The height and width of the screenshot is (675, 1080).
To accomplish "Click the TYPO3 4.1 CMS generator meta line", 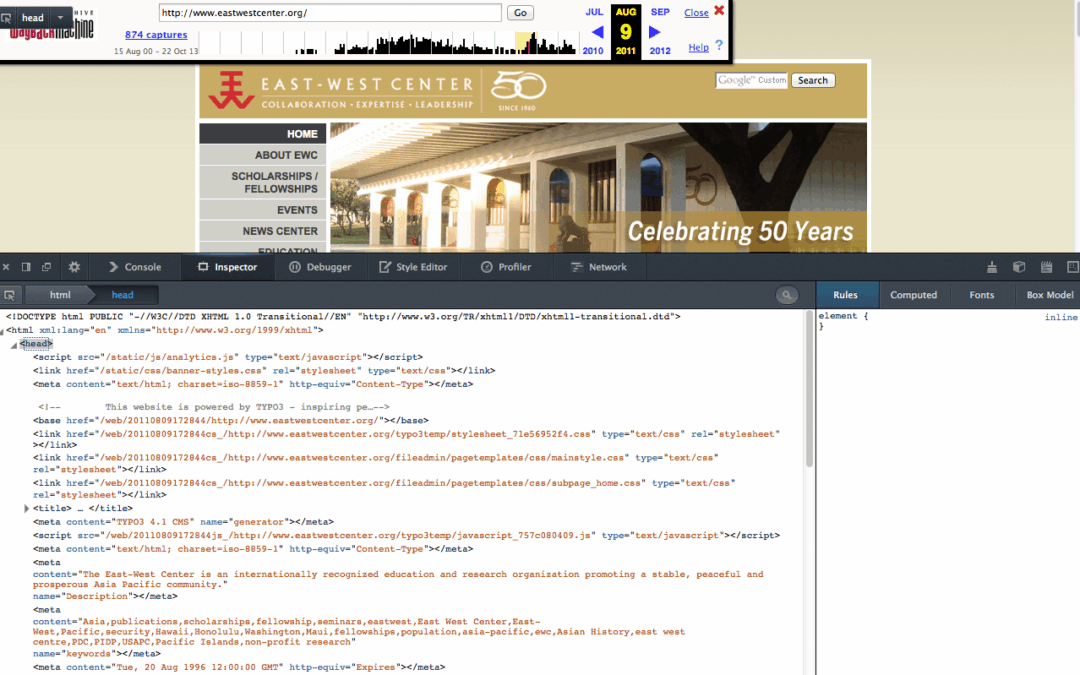I will coord(183,522).
